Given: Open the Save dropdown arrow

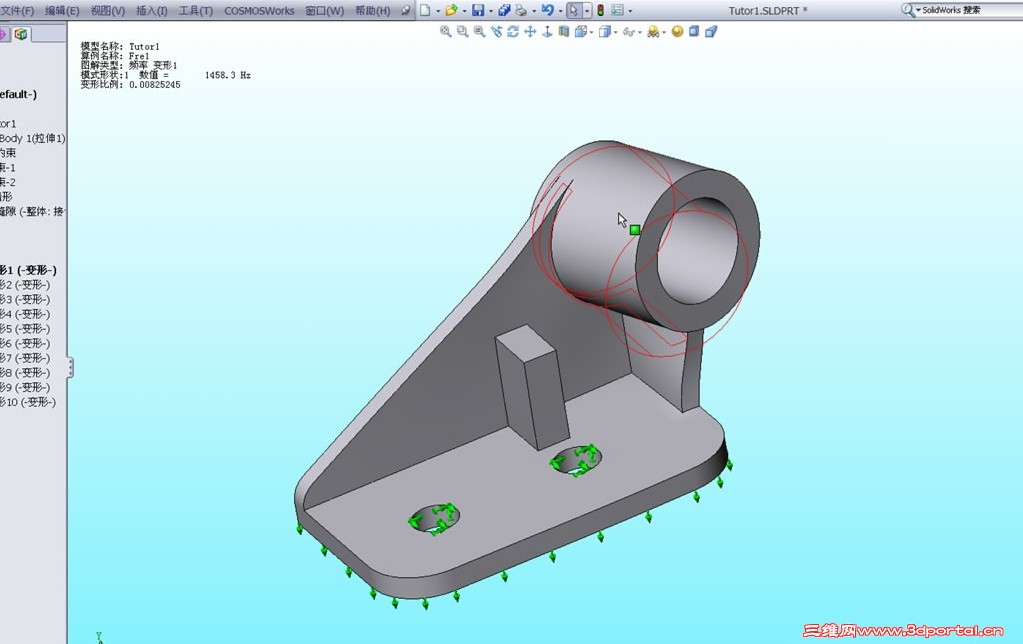Looking at the screenshot, I should (491, 11).
